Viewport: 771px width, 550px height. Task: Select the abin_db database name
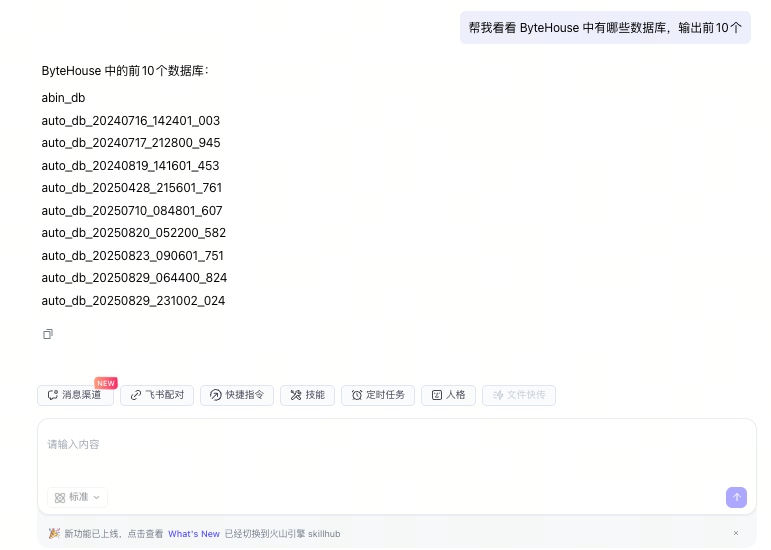point(63,98)
